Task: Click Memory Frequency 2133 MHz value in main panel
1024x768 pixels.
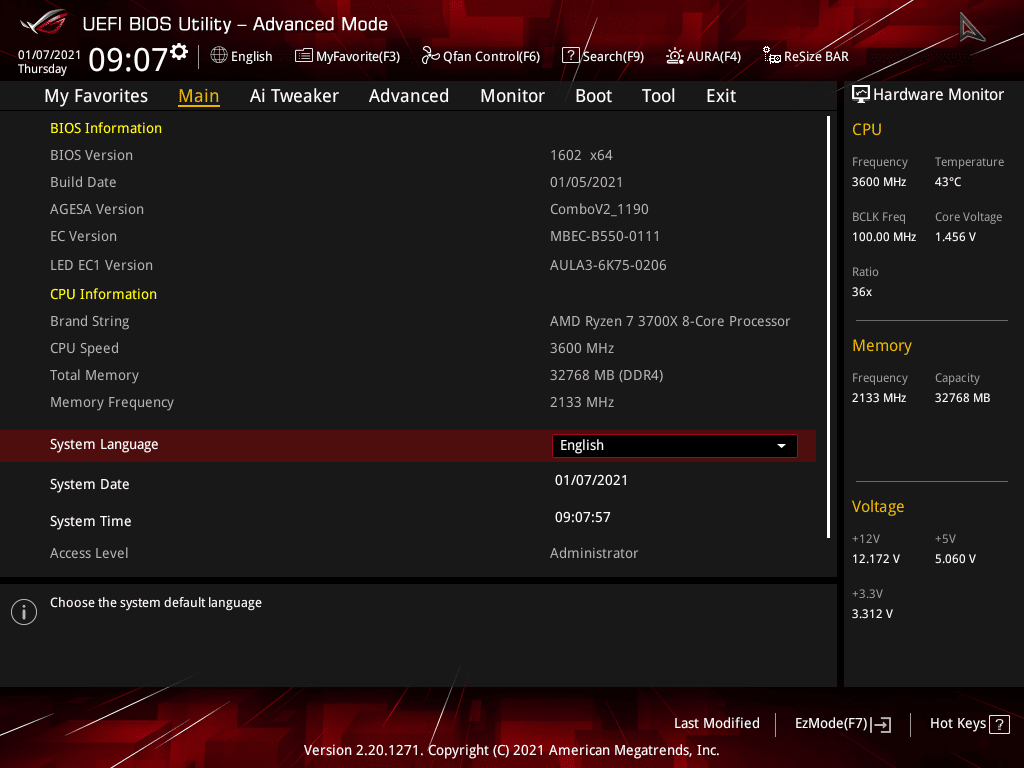Action: (582, 403)
